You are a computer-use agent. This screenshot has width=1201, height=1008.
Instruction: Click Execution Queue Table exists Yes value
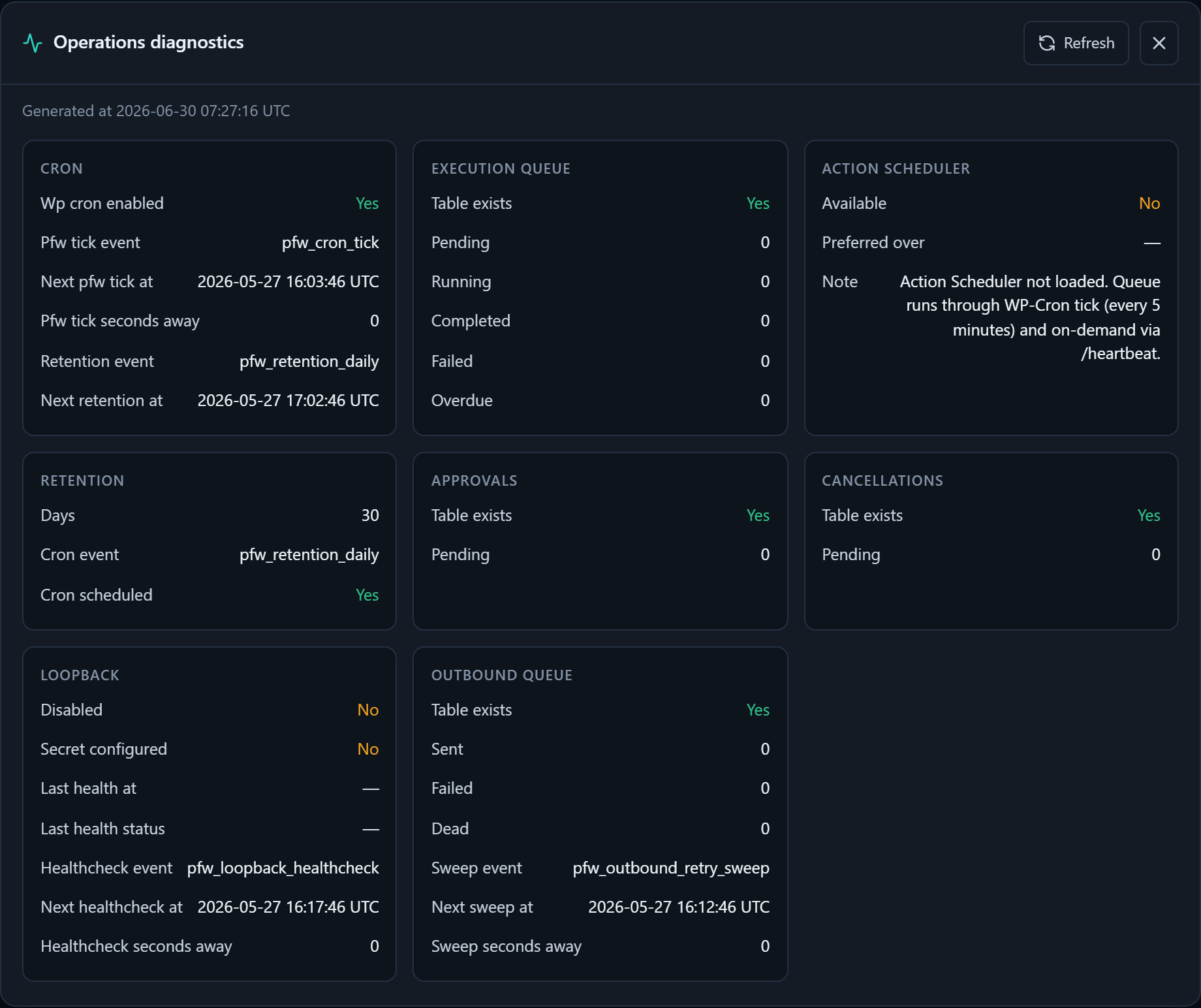click(x=758, y=204)
